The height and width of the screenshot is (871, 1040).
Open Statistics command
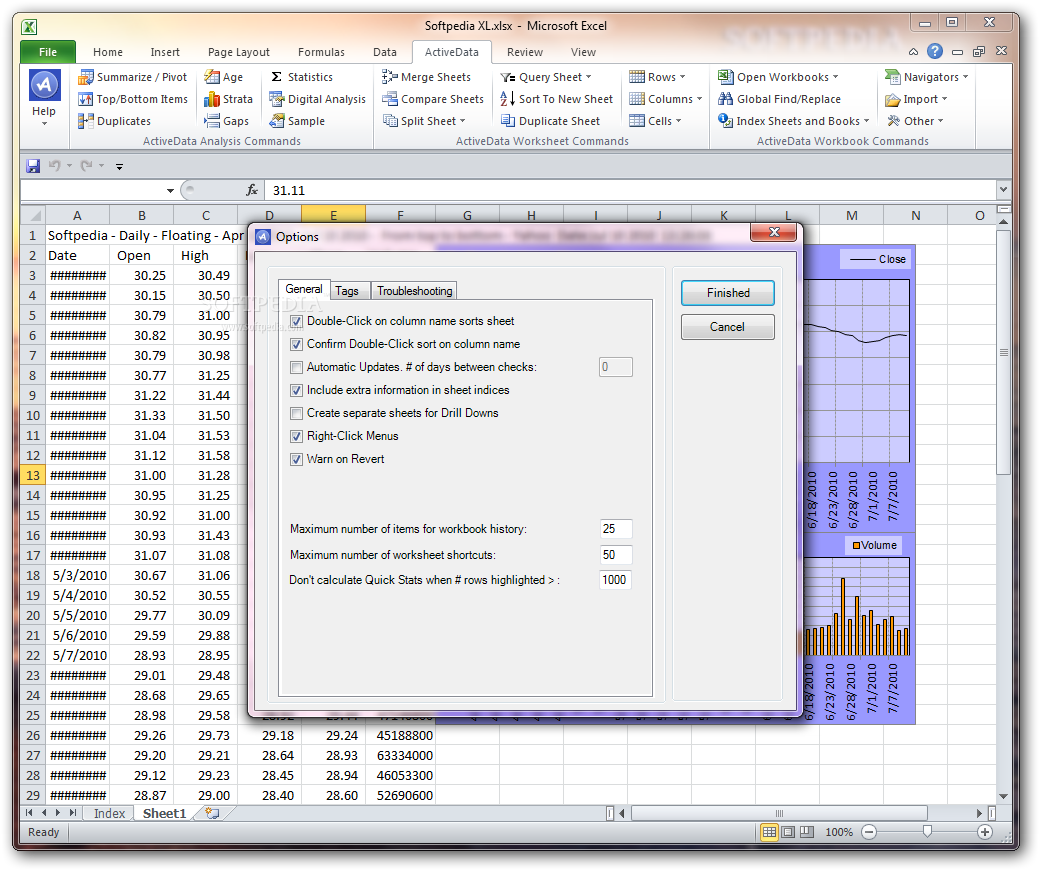pos(301,77)
